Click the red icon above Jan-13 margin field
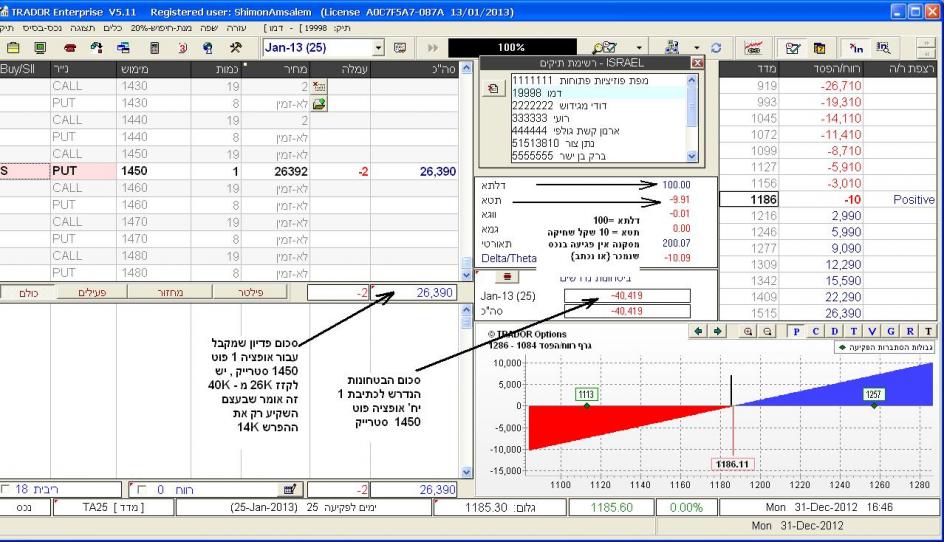944x542 pixels. pyautogui.click(x=507, y=276)
